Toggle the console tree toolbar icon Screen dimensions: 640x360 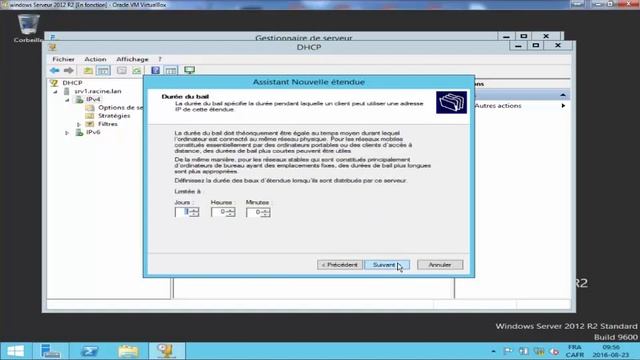pyautogui.click(x=103, y=71)
